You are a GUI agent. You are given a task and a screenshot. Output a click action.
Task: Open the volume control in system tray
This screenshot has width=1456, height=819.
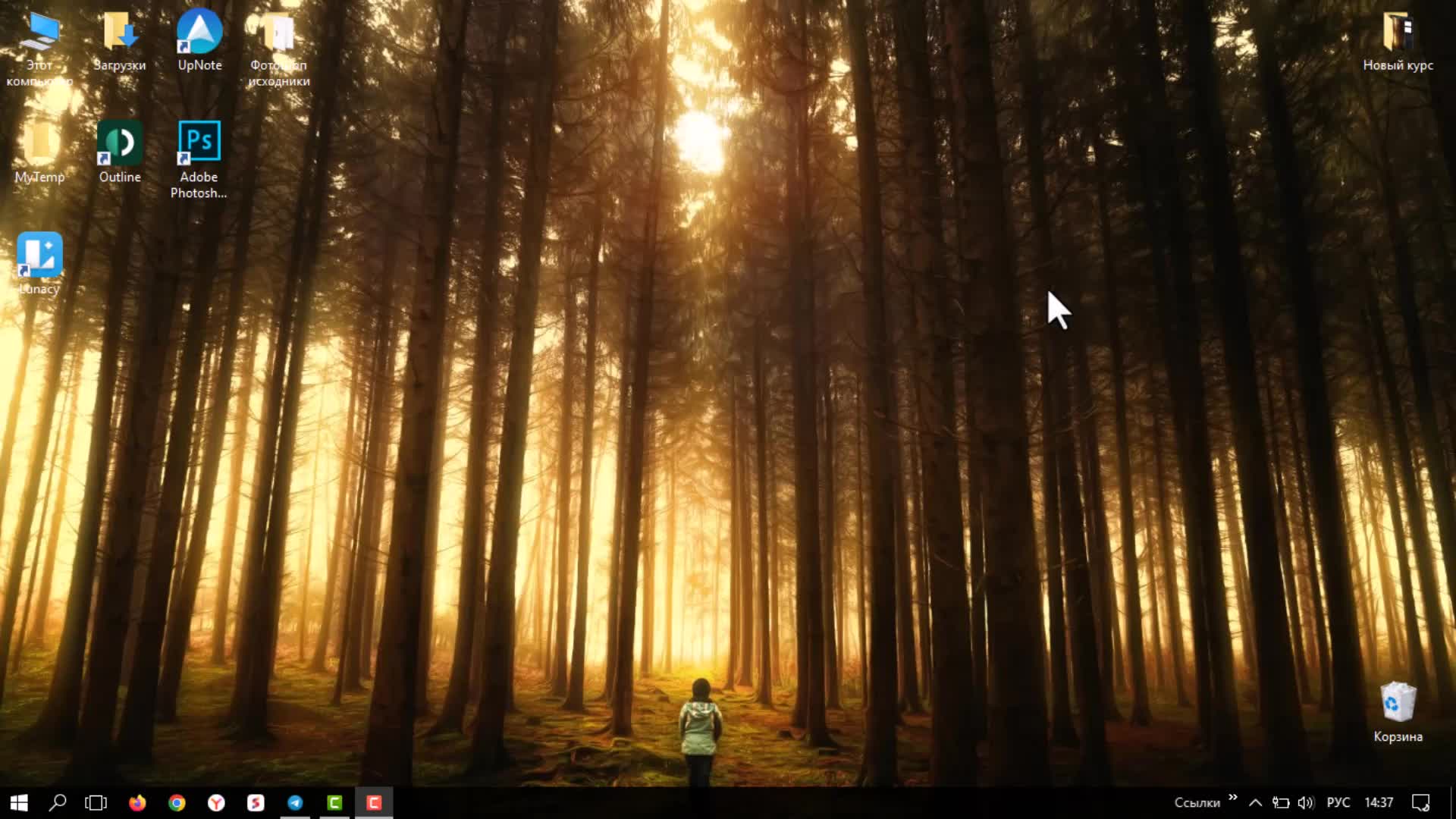[1306, 802]
